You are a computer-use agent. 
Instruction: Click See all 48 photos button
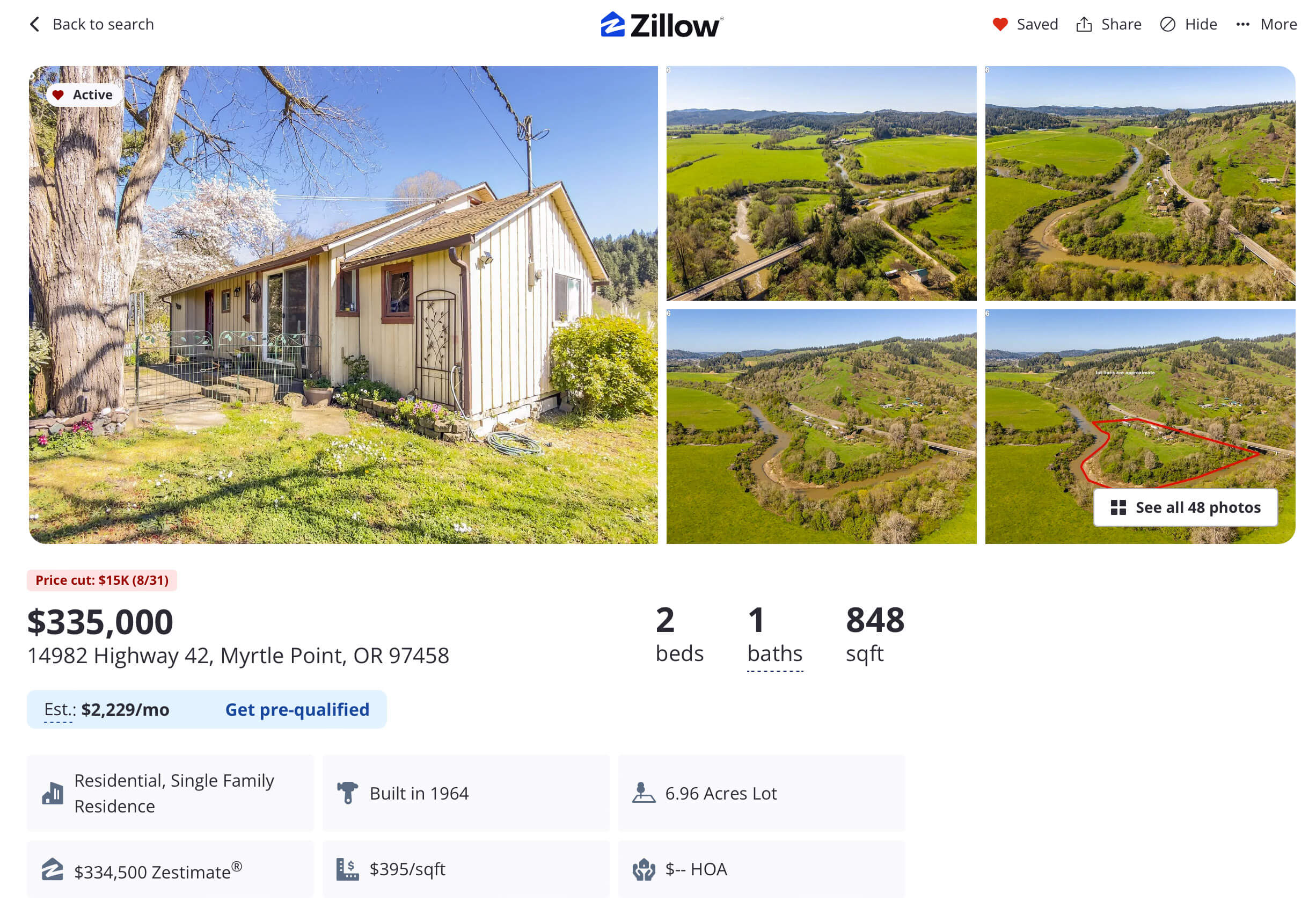pos(1185,507)
